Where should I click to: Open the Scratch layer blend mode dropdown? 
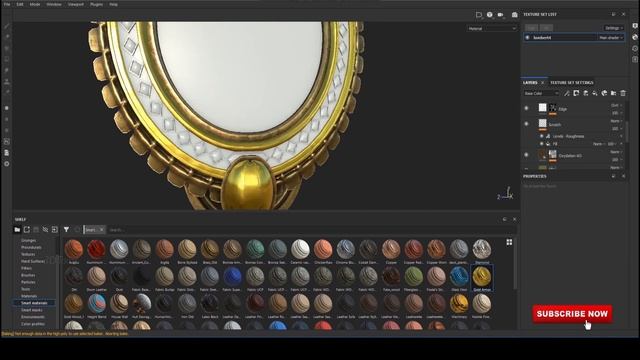[616, 121]
